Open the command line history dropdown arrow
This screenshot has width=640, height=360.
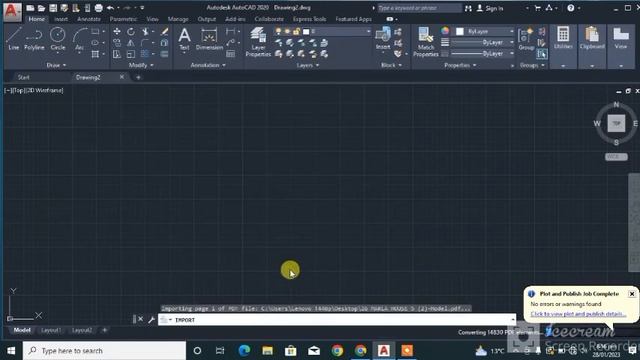513,320
